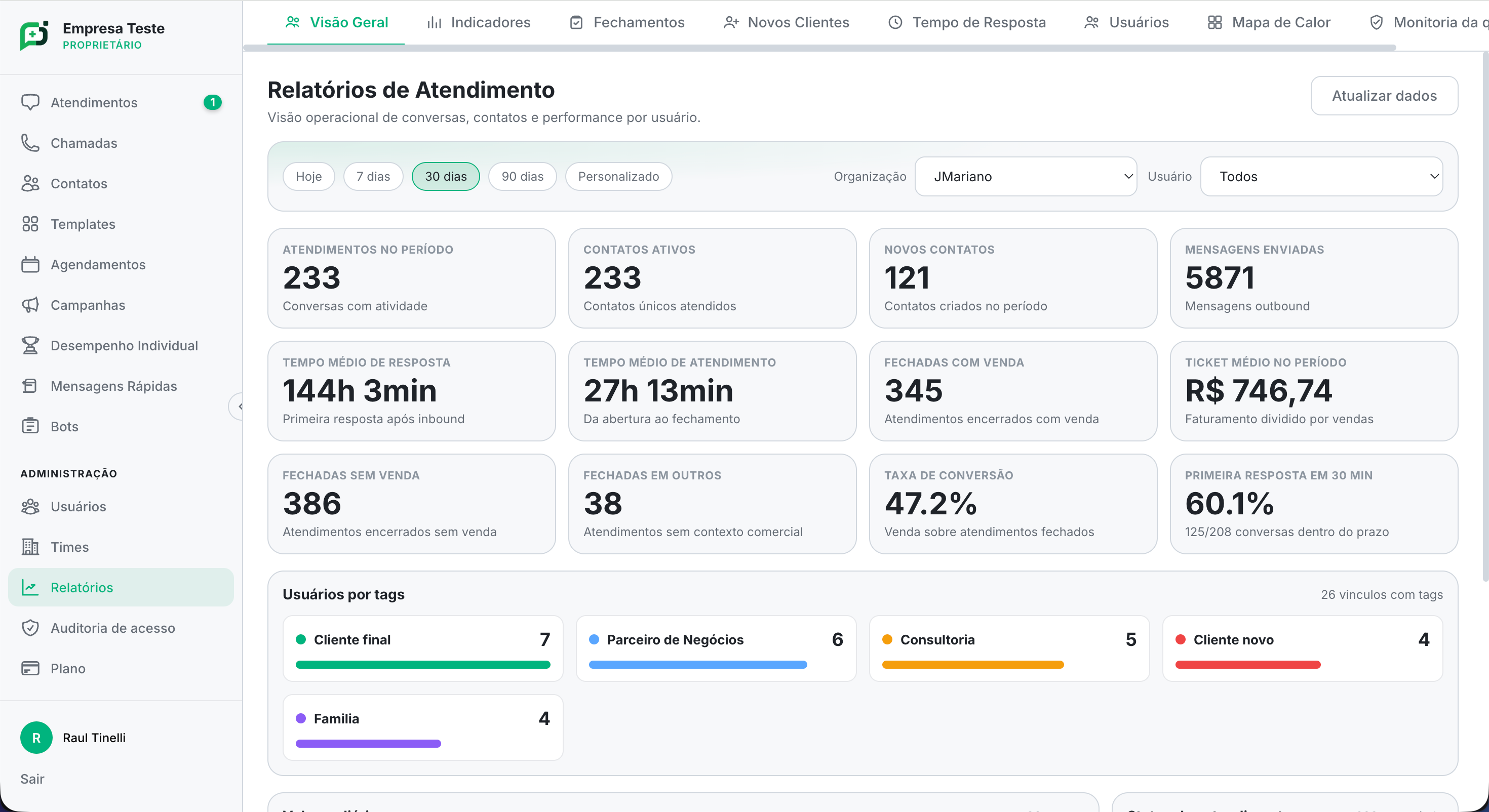Click the Mensagens Rápidas icon
Screen dimensions: 1489x812
[30, 385]
